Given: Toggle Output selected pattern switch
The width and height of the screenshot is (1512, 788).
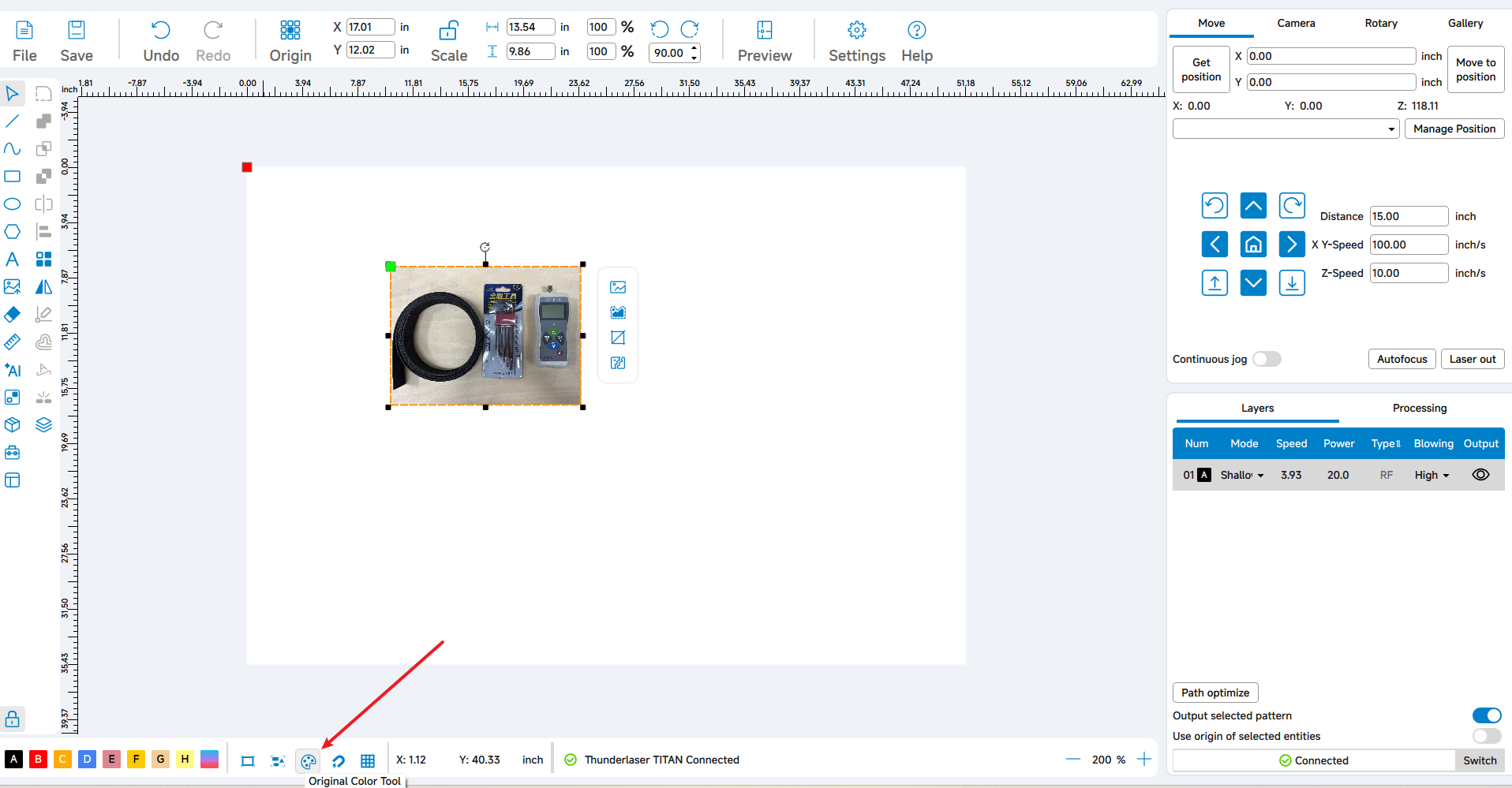Looking at the screenshot, I should [x=1487, y=715].
